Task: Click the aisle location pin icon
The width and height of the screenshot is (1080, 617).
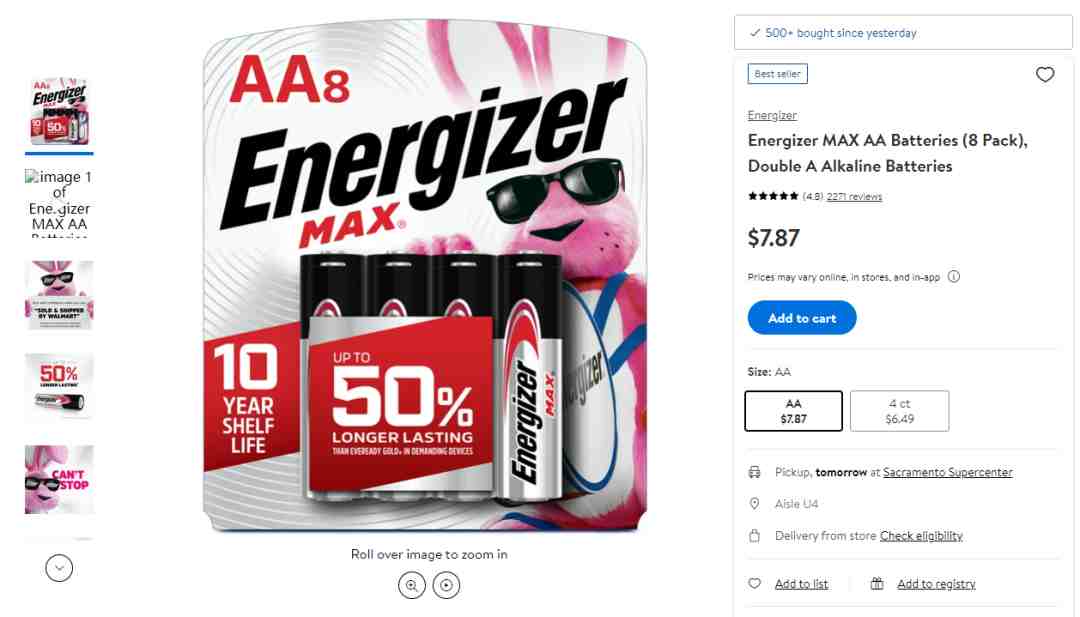Action: coord(755,504)
